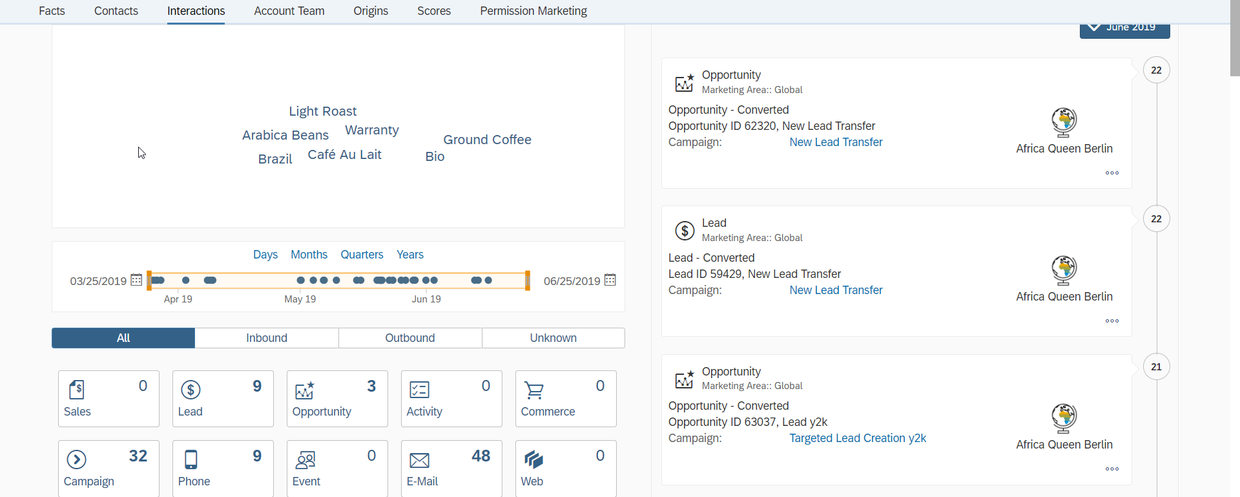Open the Permission Marketing tab
The height and width of the screenshot is (497, 1240).
pyautogui.click(x=533, y=11)
